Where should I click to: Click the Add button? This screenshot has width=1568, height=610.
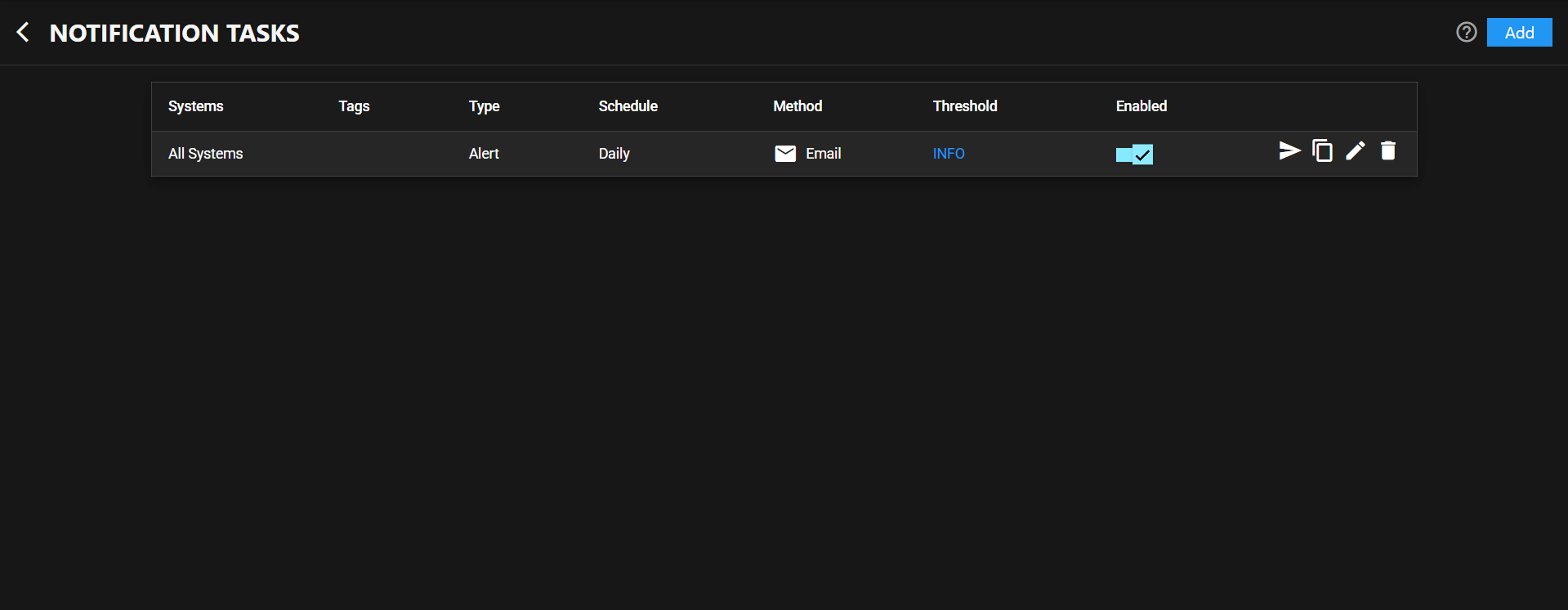(1518, 33)
